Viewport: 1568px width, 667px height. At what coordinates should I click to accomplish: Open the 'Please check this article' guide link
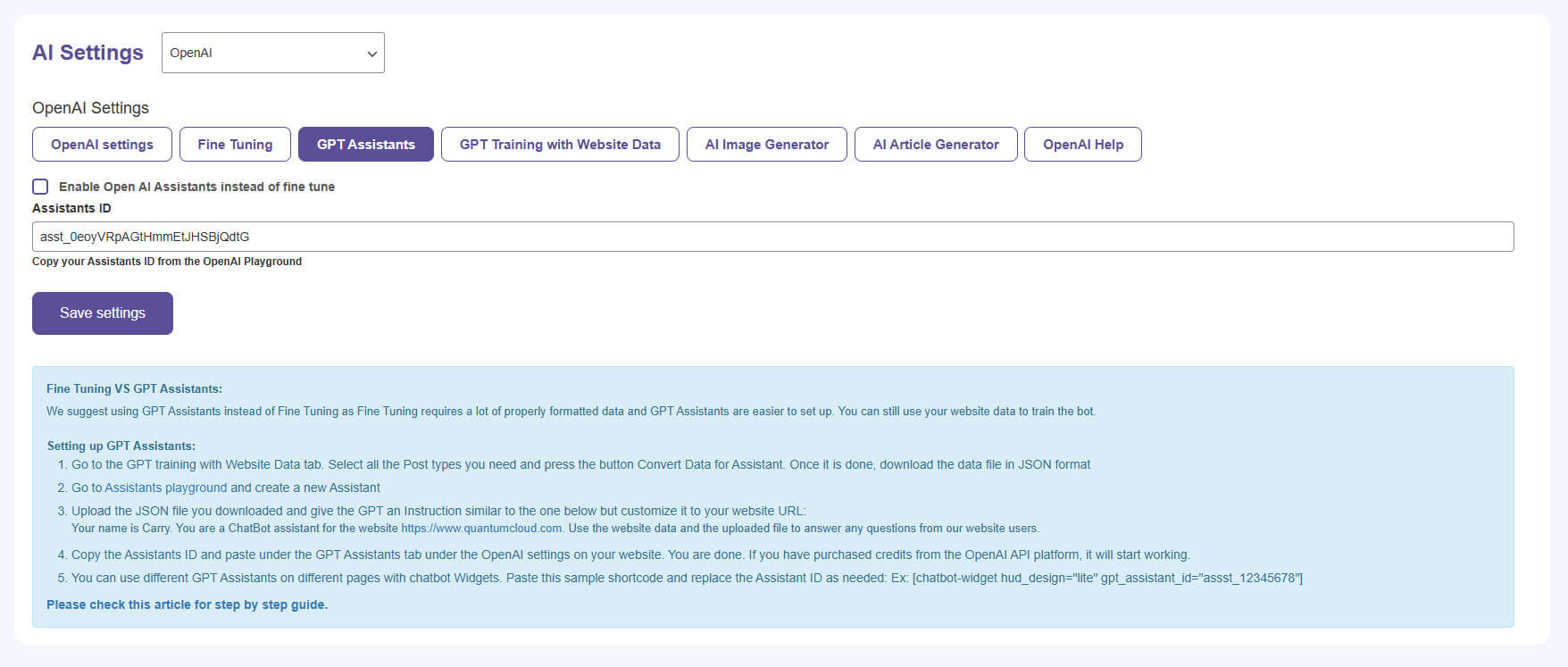187,604
